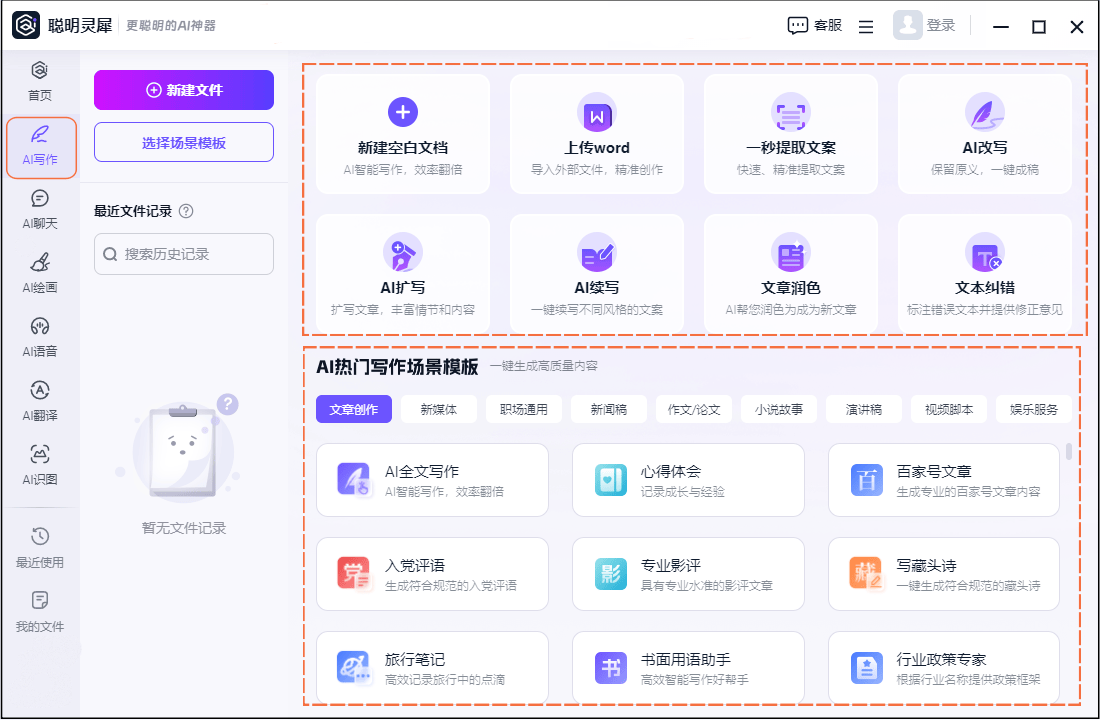Switch to the 新媒体 tab
Viewport: 1100px width, 720px height.
(x=438, y=409)
